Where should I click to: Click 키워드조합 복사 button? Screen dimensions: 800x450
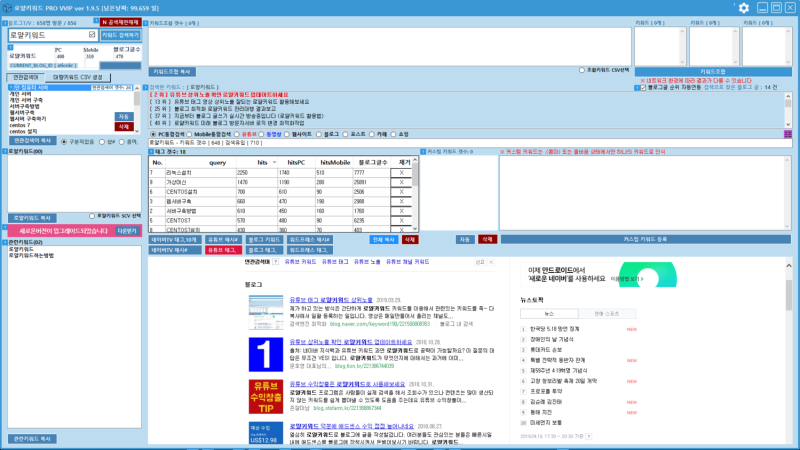tap(172, 72)
